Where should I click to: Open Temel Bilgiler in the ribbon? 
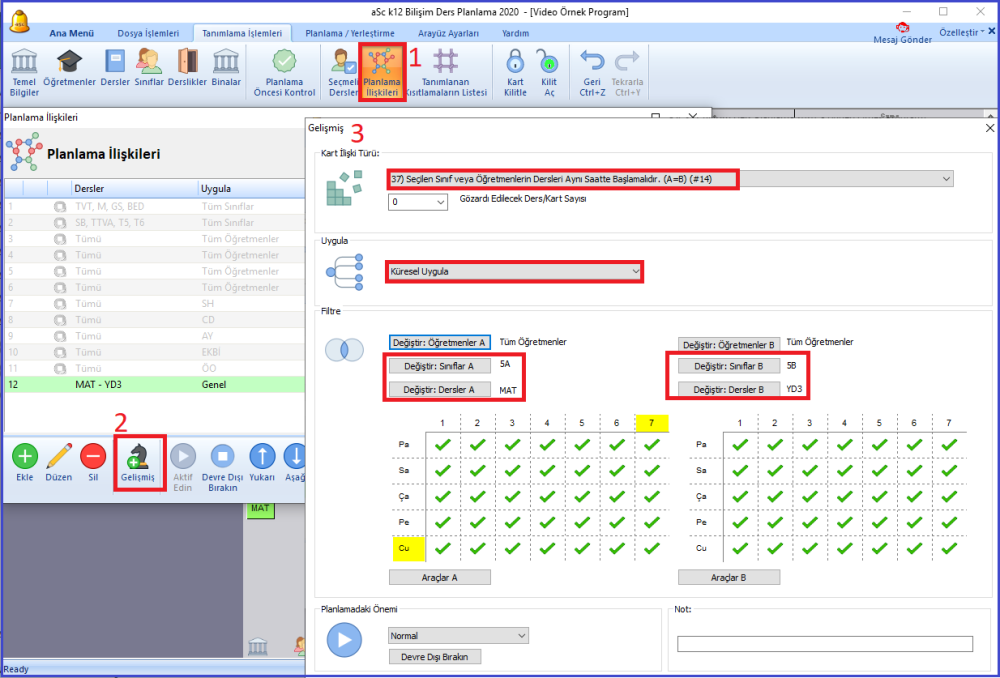click(x=24, y=72)
